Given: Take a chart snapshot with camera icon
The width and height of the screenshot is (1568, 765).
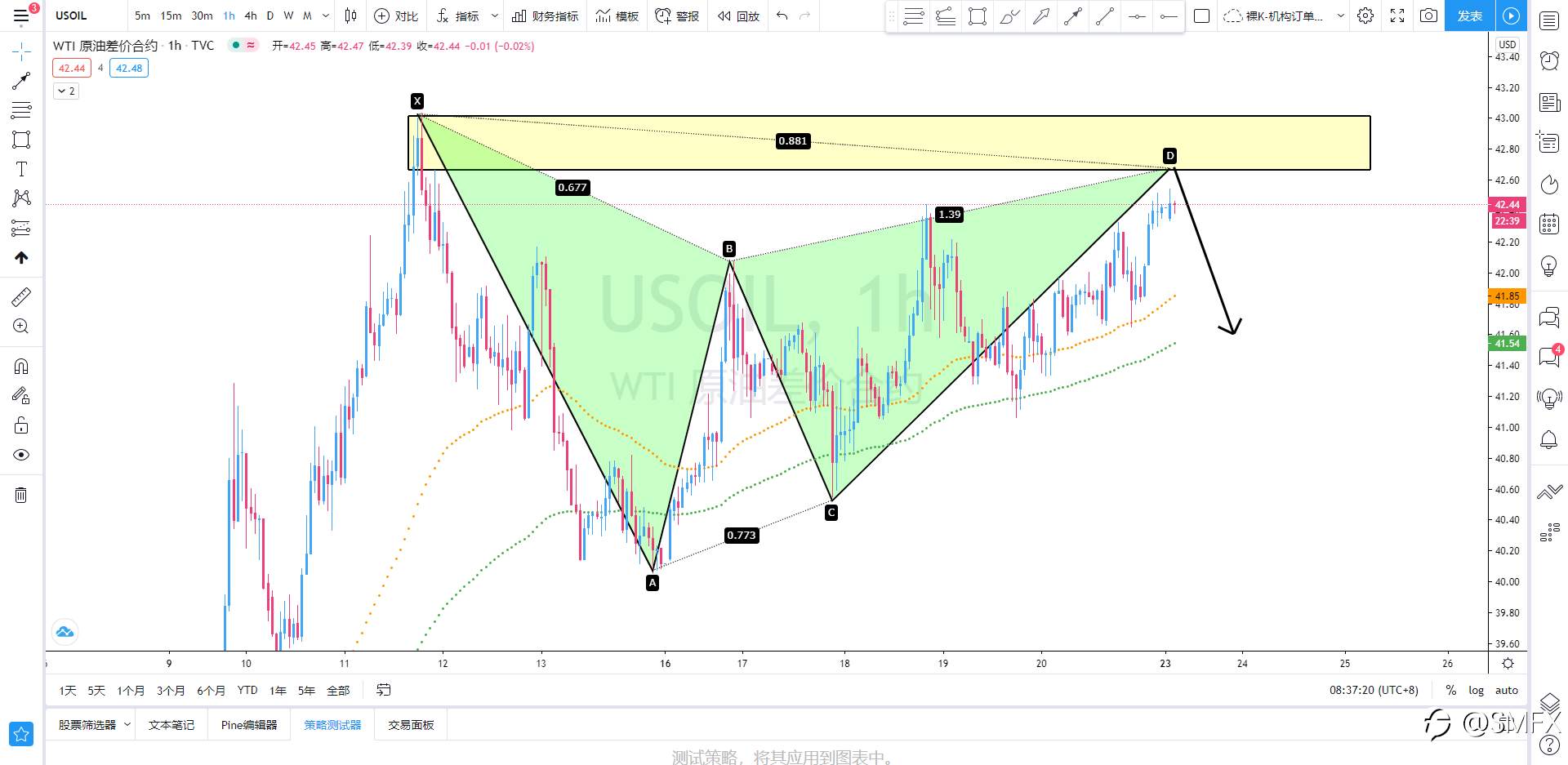Looking at the screenshot, I should 1428,16.
